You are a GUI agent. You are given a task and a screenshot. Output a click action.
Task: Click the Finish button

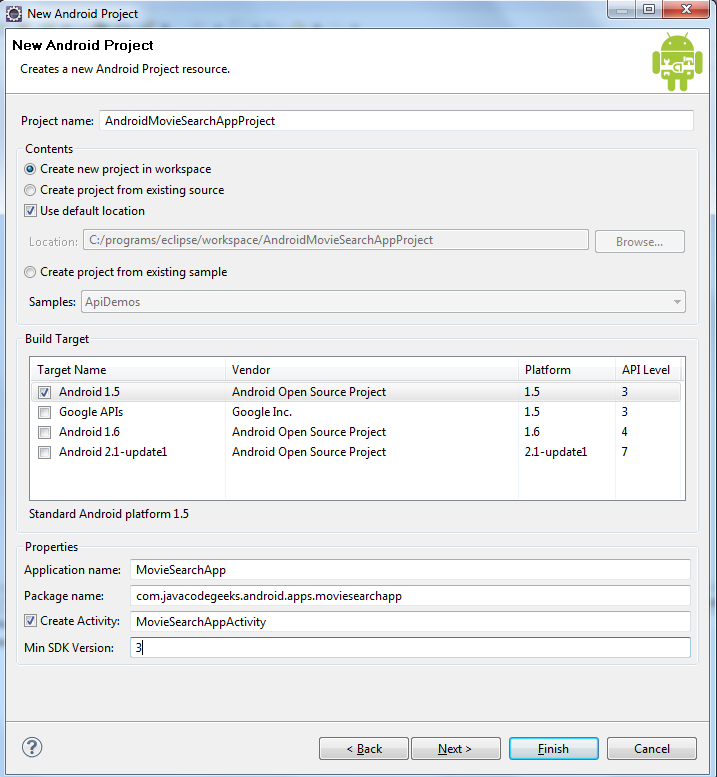click(553, 748)
